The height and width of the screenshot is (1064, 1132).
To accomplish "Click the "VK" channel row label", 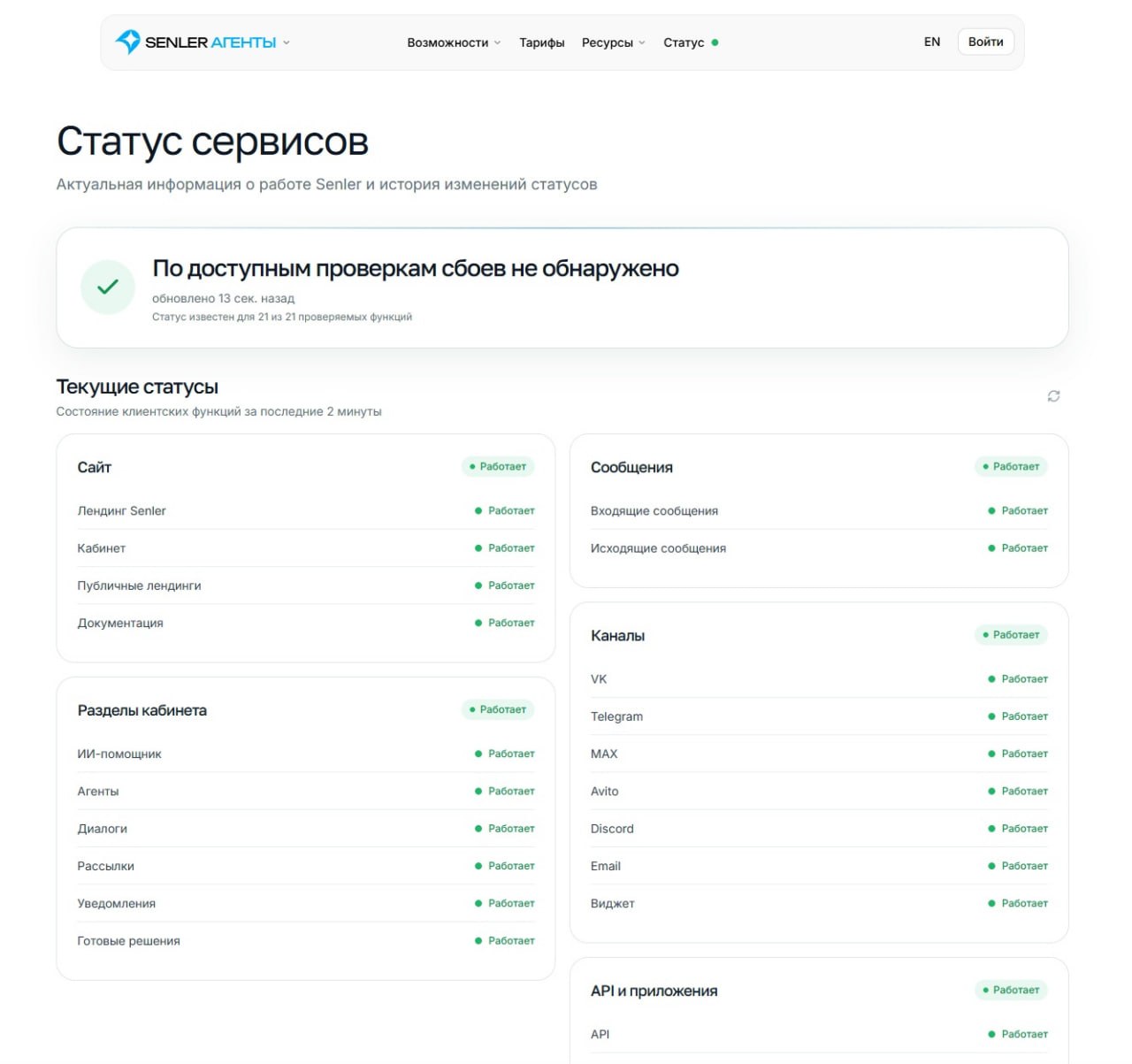I will pyautogui.click(x=599, y=679).
